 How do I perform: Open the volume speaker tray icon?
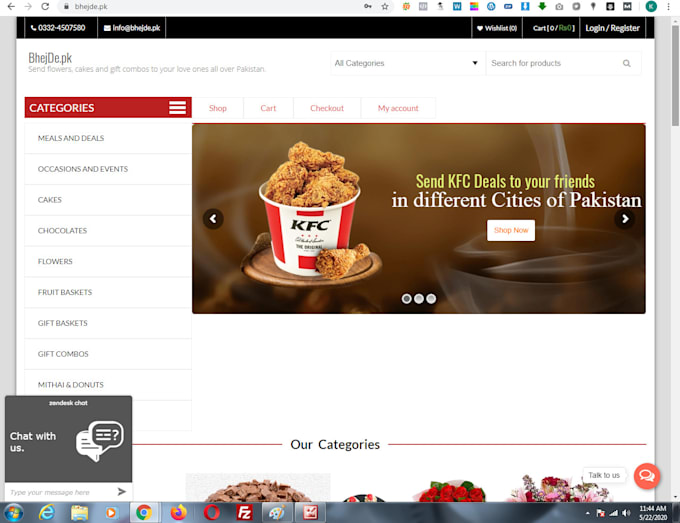click(626, 513)
